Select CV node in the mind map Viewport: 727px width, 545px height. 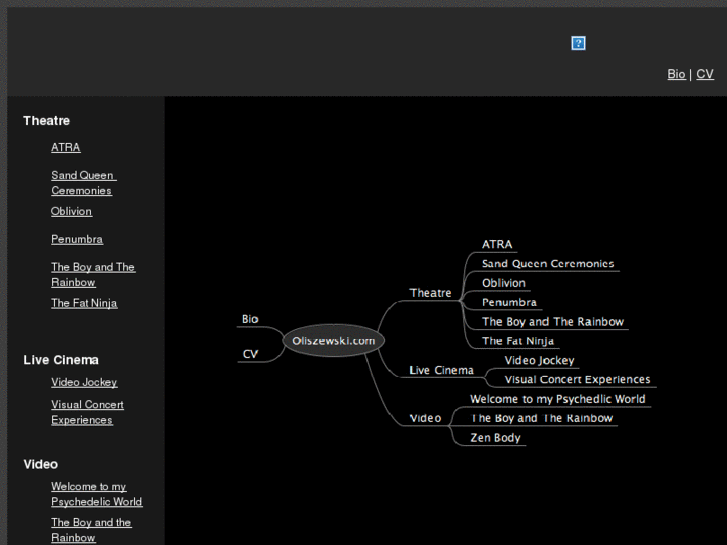click(x=250, y=354)
